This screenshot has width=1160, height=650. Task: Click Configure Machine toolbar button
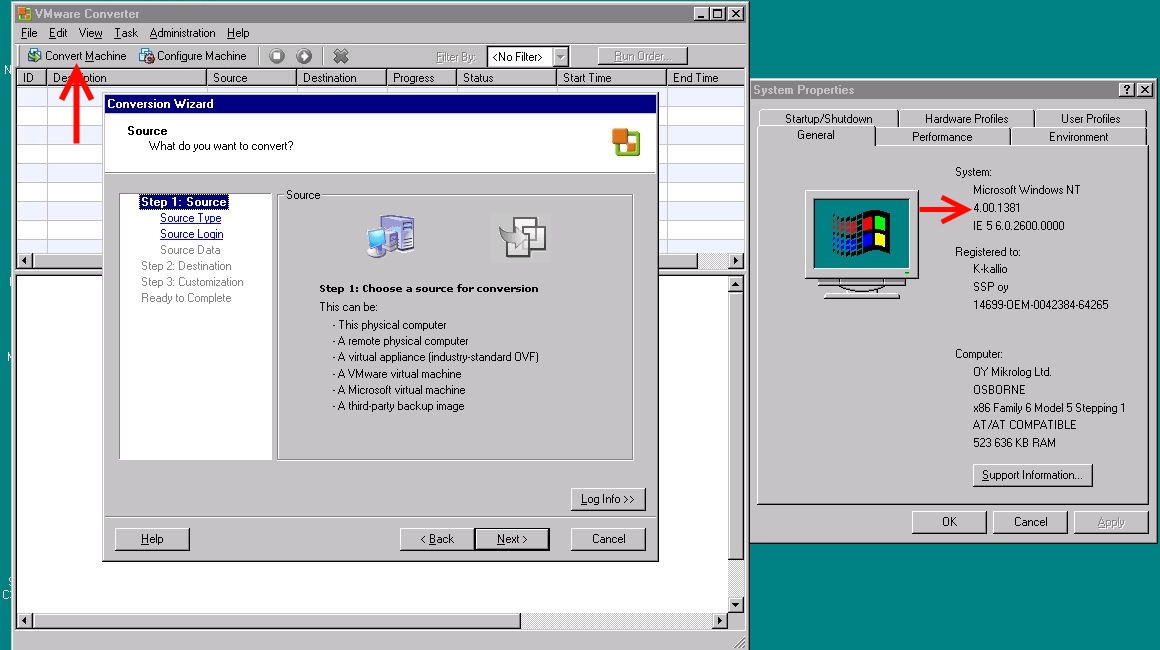click(193, 56)
